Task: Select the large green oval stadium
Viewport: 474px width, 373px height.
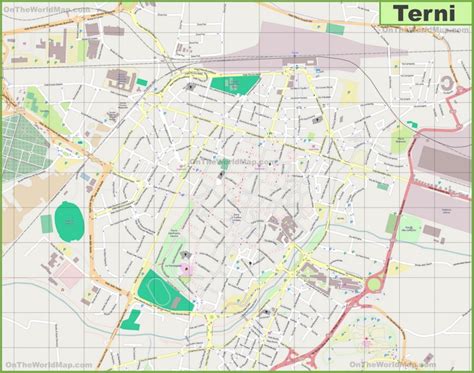Action: [x=69, y=222]
